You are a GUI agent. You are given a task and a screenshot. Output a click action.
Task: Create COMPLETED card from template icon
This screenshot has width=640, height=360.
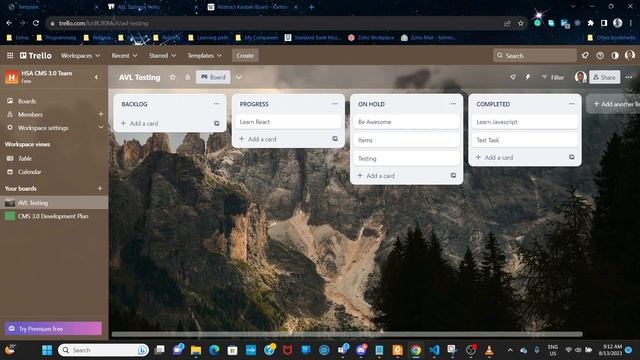(572, 157)
